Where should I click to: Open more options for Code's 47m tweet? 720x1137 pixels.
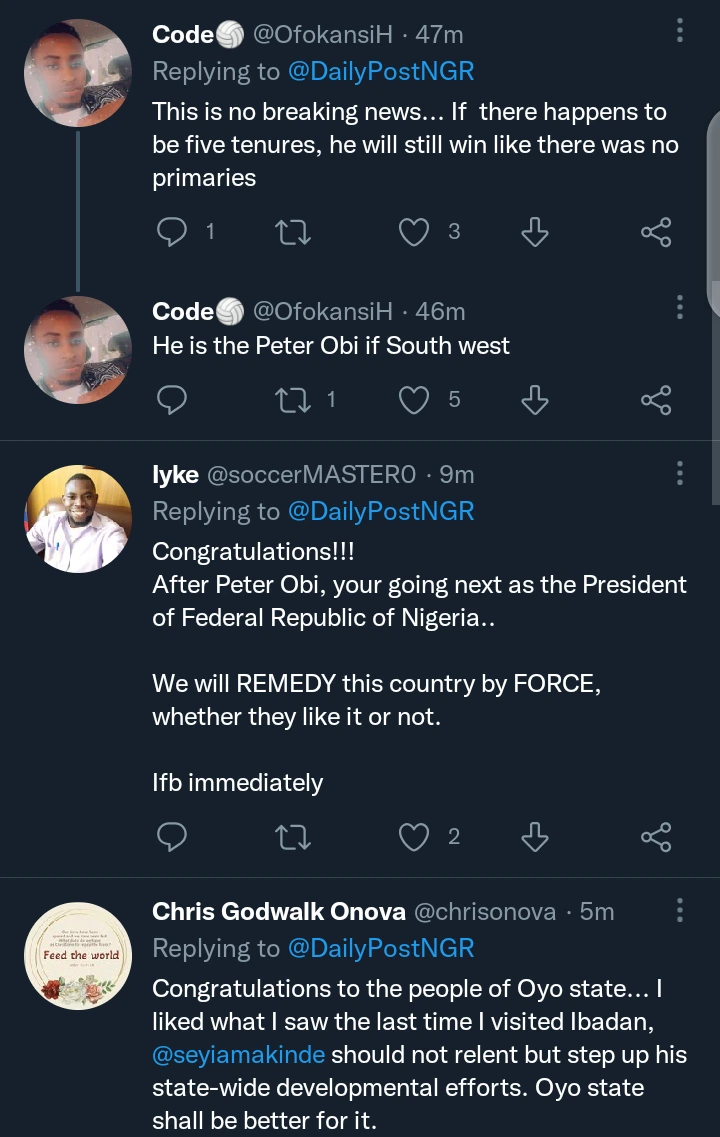pos(680,32)
